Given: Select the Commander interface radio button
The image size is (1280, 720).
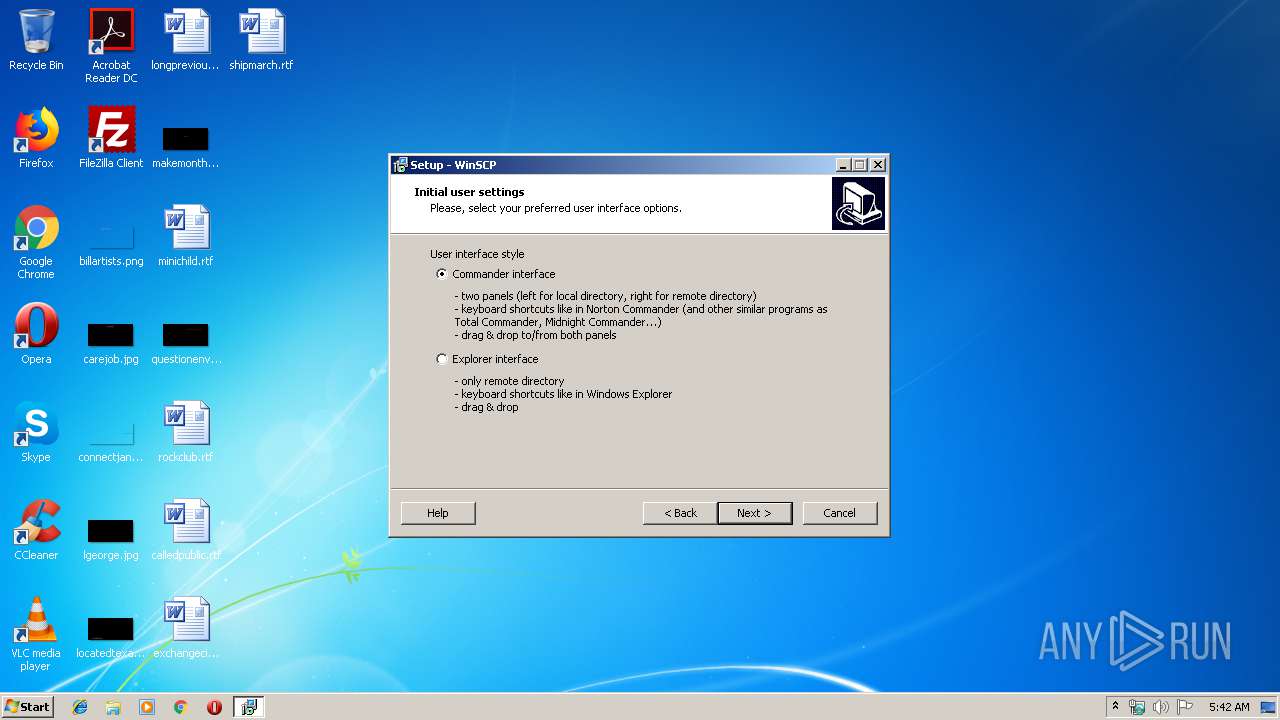Looking at the screenshot, I should tap(442, 274).
